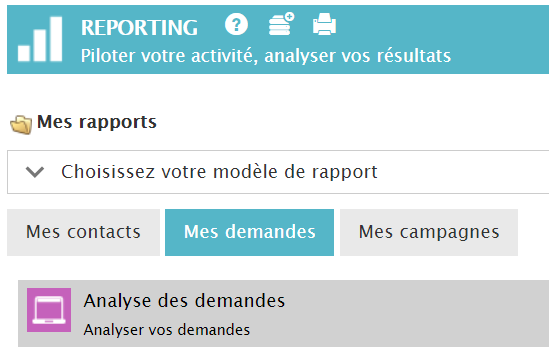Select the Mes demandes tab
Viewport: 549px width, 360px height.
tap(249, 233)
